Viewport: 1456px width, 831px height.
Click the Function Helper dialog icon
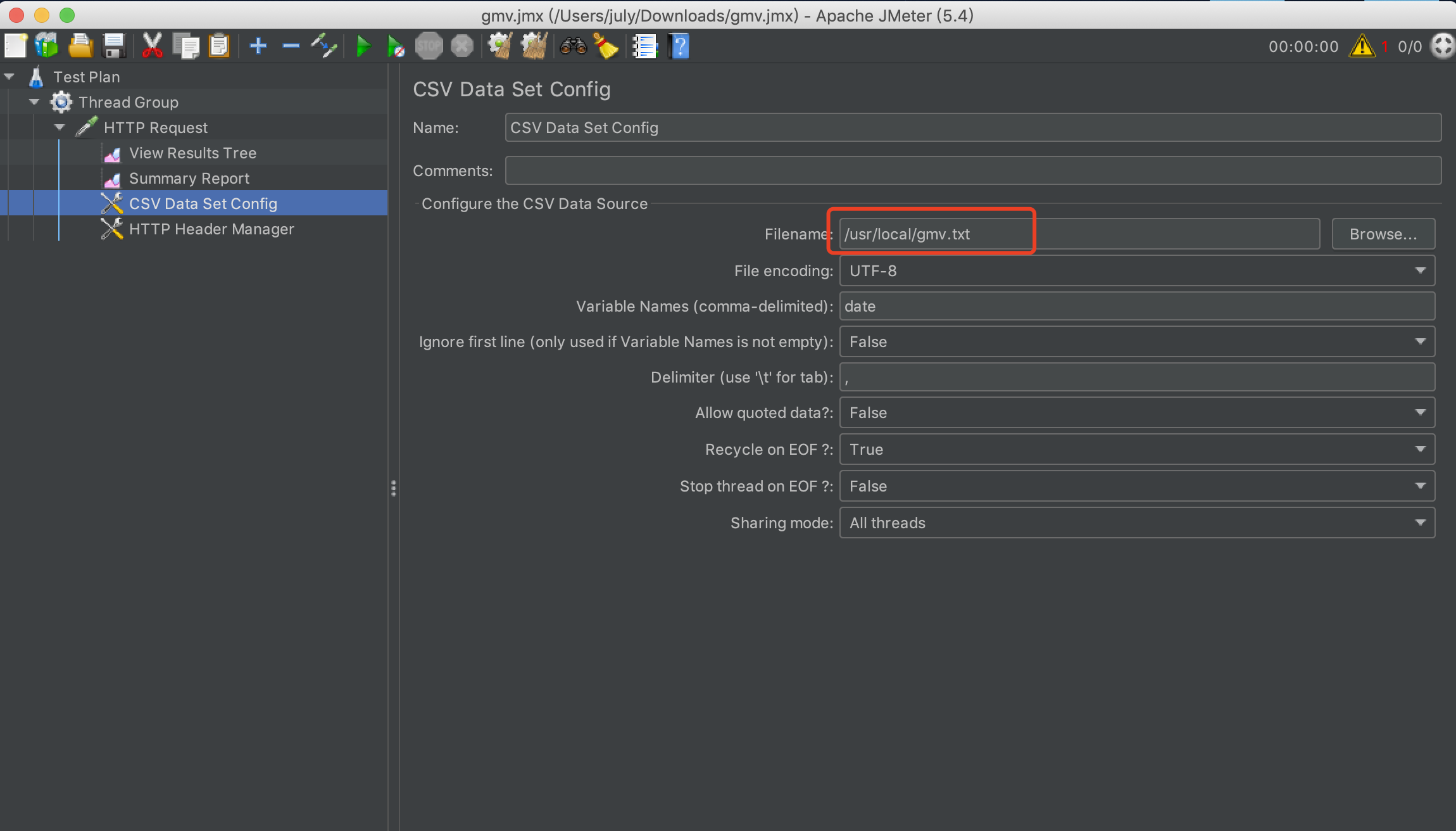pos(645,46)
